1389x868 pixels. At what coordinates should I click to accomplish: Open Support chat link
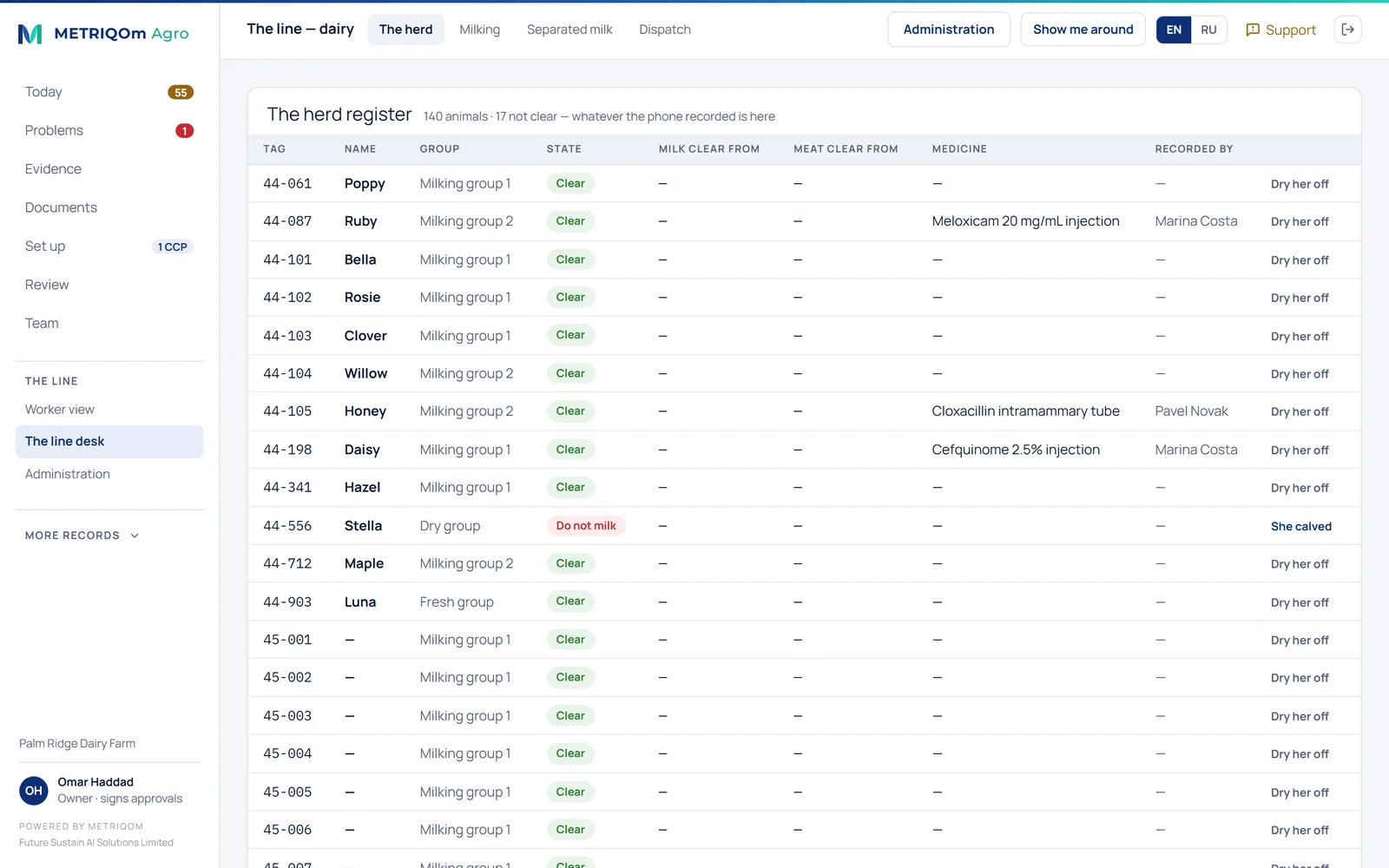[x=1281, y=30]
